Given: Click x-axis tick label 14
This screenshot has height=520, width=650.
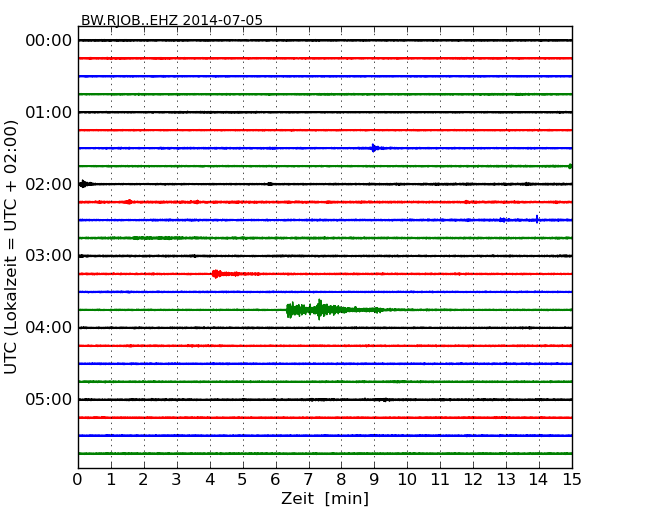Looking at the screenshot, I should coord(538,480).
